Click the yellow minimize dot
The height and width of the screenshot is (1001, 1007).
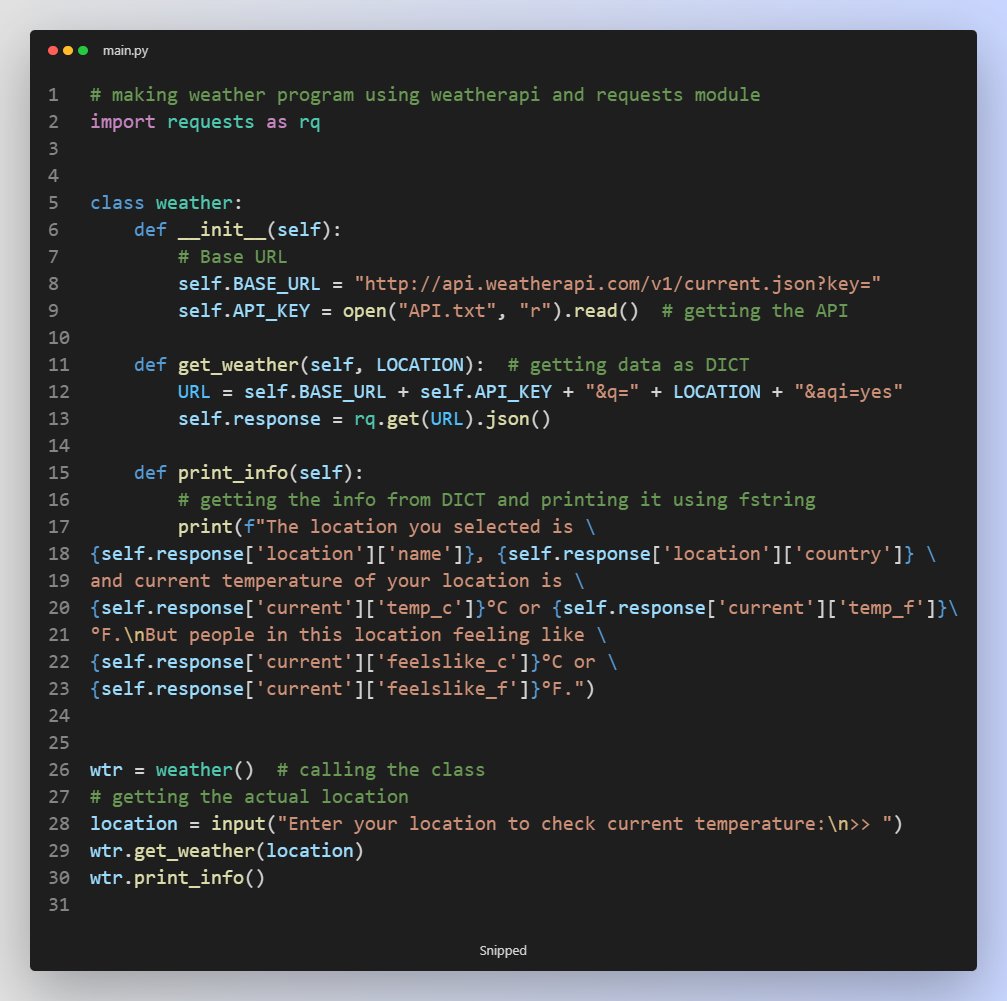pyautogui.click(x=68, y=51)
